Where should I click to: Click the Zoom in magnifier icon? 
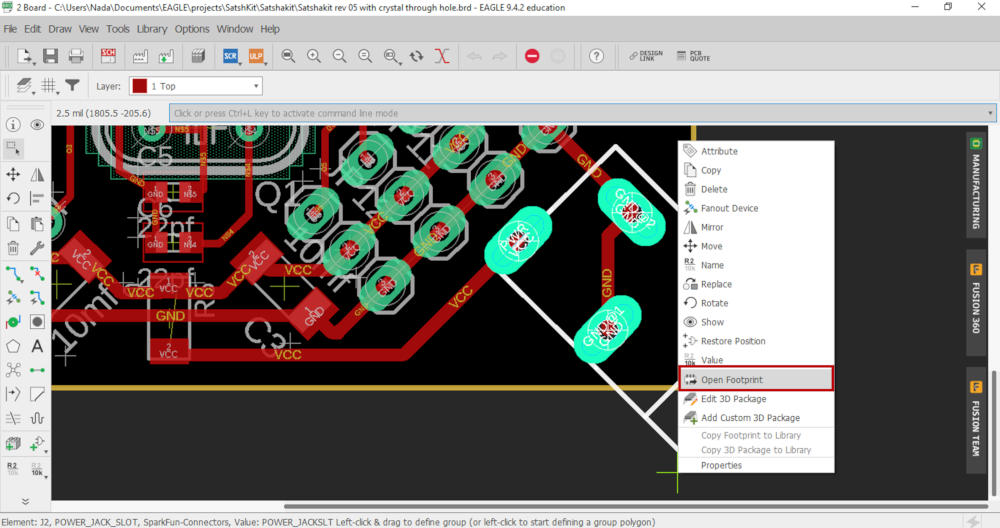(314, 56)
